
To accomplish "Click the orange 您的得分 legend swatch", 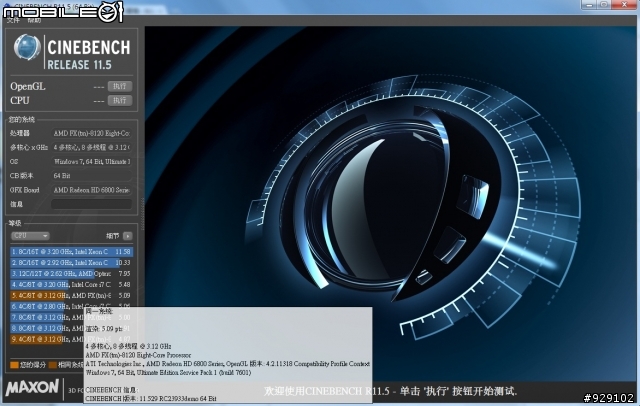I will tap(14, 365).
